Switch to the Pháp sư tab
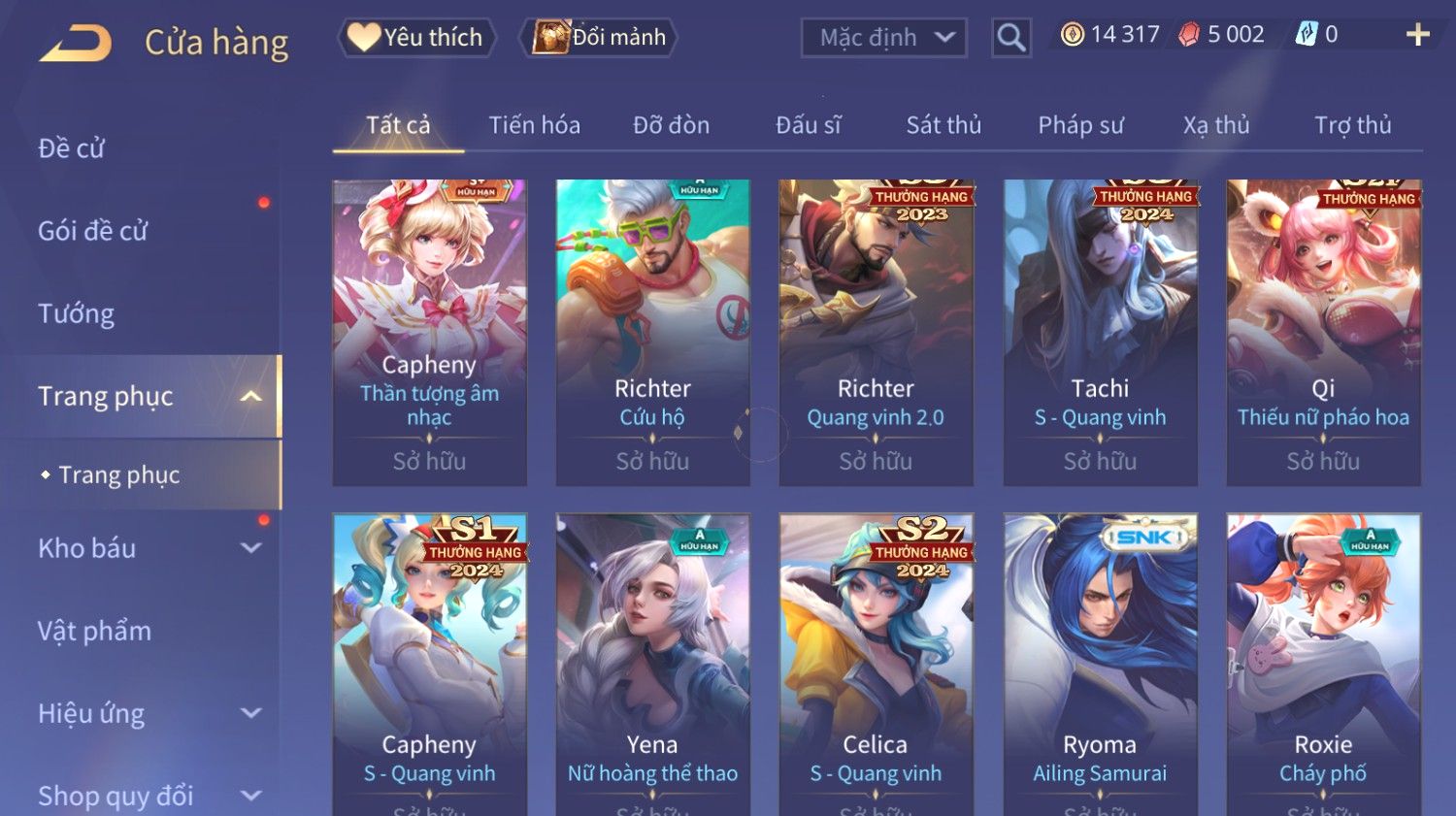The height and width of the screenshot is (816, 1456). coord(1080,125)
